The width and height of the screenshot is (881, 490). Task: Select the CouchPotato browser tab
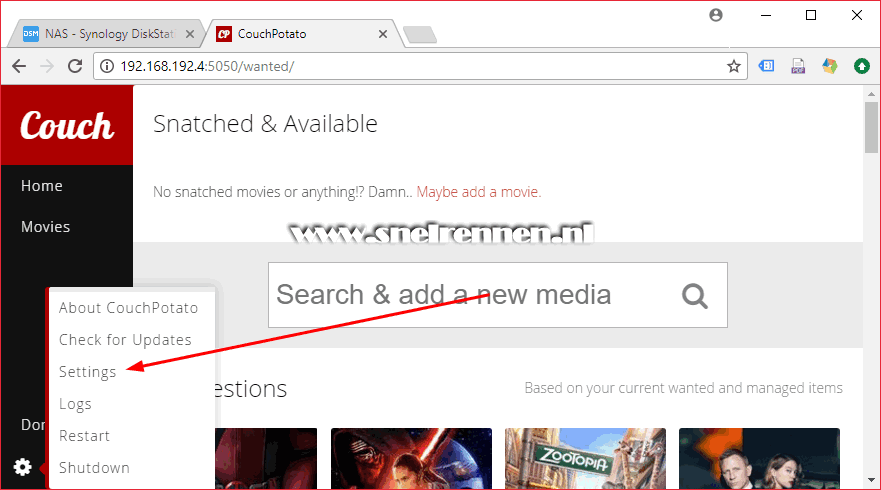(x=300, y=34)
